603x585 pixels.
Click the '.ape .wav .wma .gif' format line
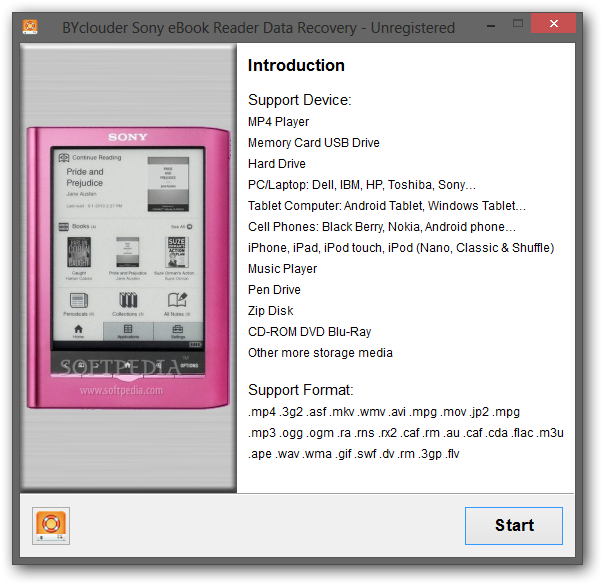click(x=354, y=454)
